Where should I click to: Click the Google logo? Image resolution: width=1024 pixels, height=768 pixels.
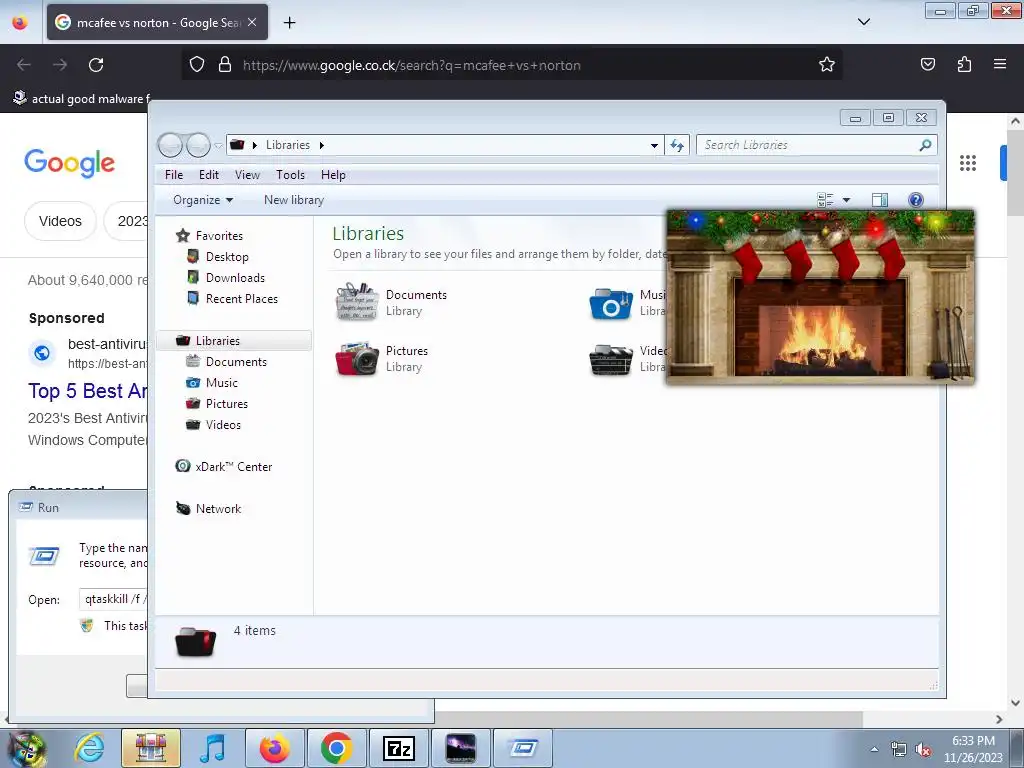tap(69, 163)
